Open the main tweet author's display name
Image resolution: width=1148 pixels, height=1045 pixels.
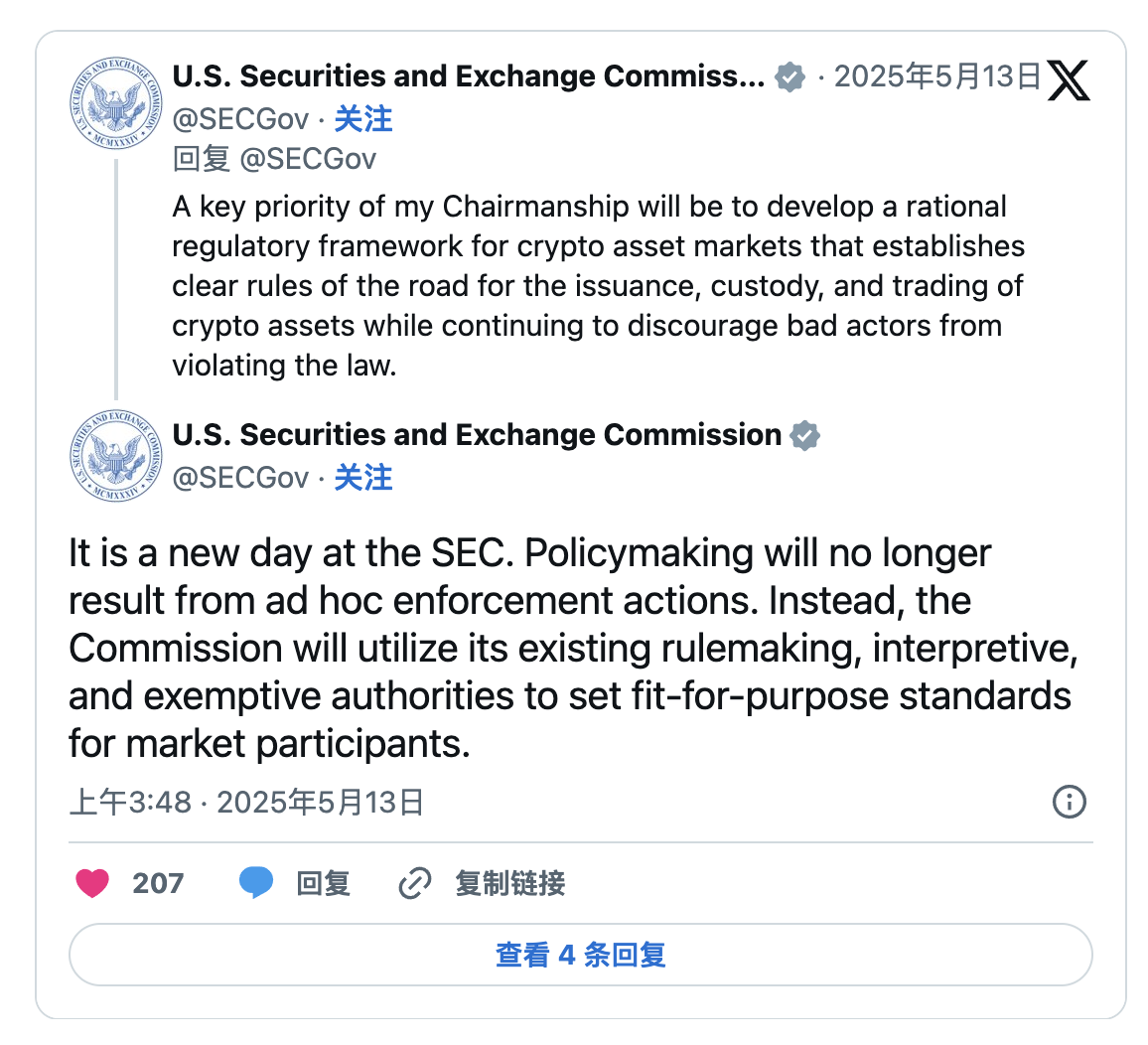pos(477,435)
